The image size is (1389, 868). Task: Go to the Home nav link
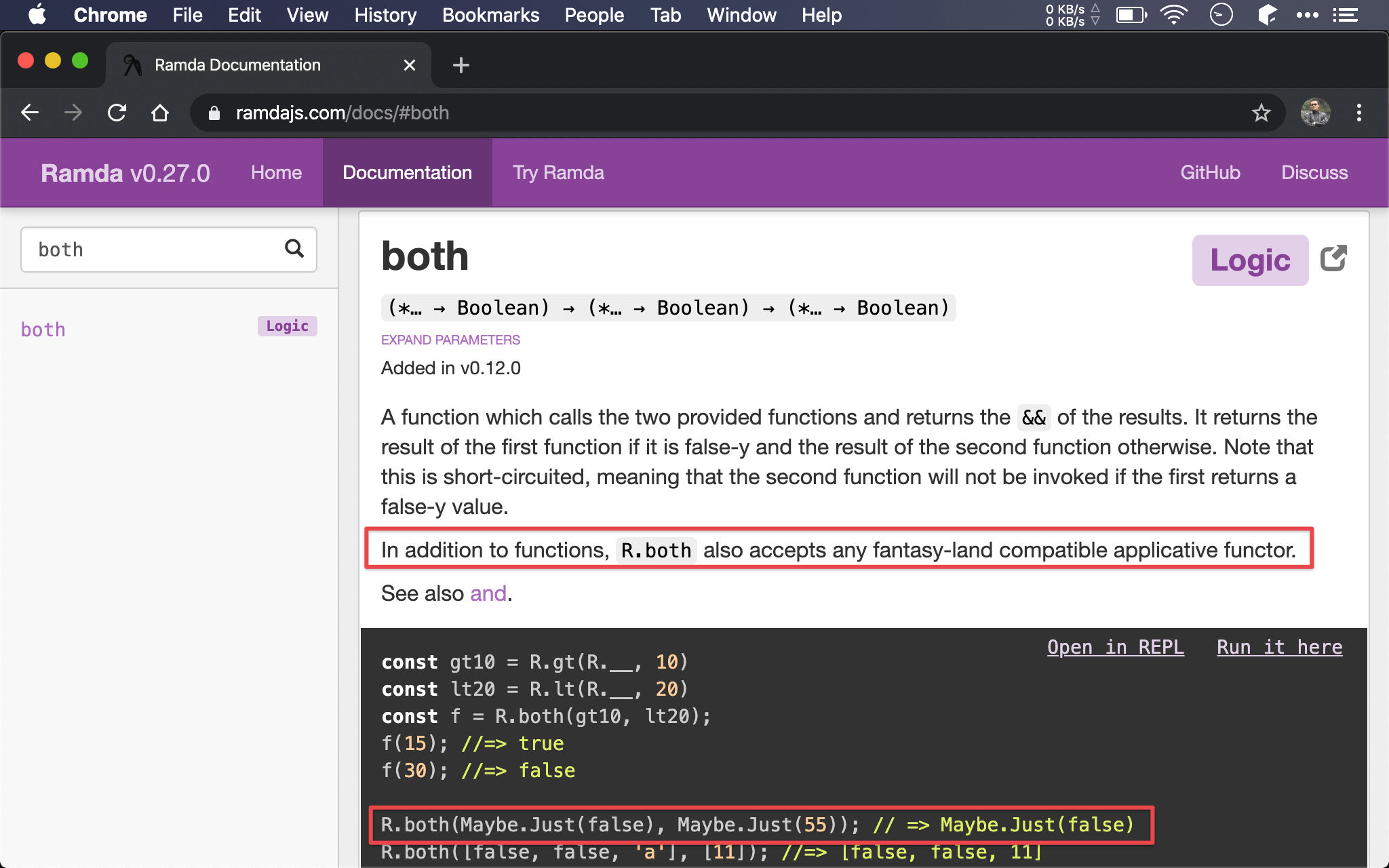(276, 173)
